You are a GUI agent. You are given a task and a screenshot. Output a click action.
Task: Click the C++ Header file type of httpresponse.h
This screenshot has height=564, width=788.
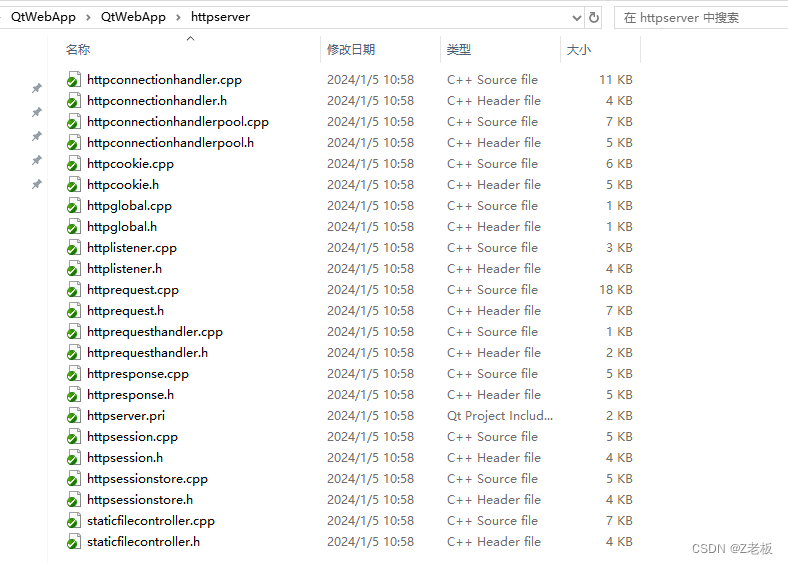tap(494, 395)
